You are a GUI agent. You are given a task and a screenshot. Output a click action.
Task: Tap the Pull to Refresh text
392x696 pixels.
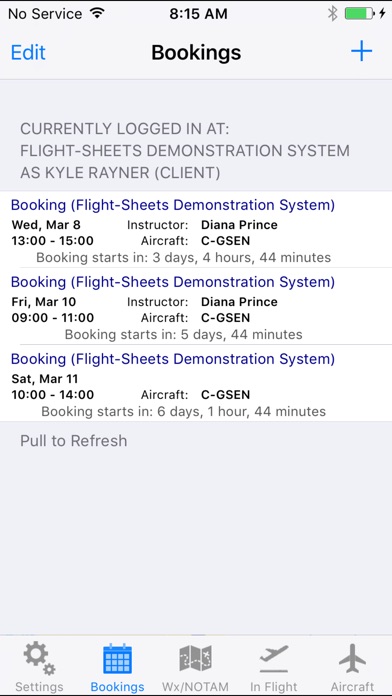(74, 441)
